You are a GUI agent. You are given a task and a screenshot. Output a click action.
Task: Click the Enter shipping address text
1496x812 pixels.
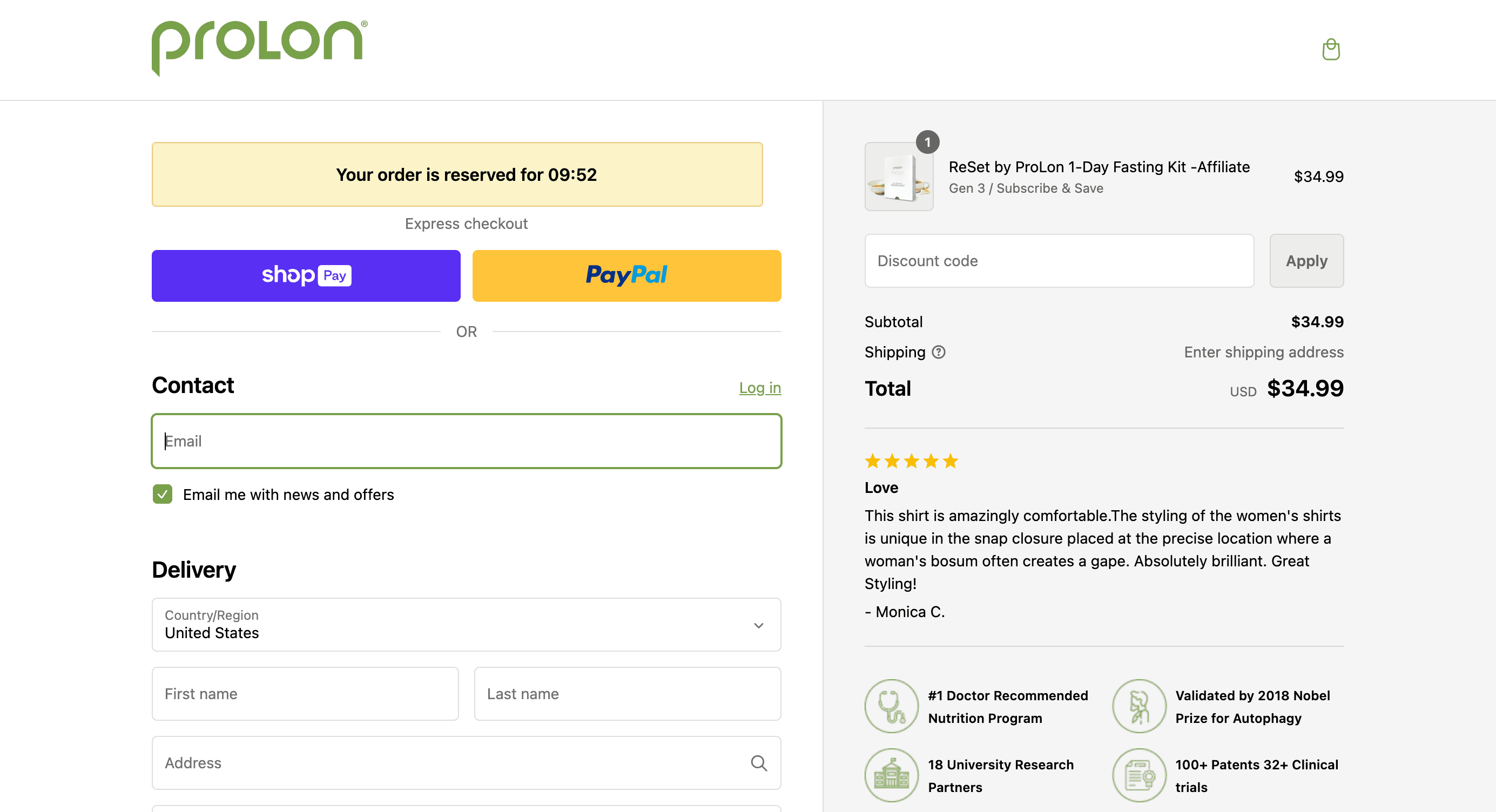point(1264,353)
